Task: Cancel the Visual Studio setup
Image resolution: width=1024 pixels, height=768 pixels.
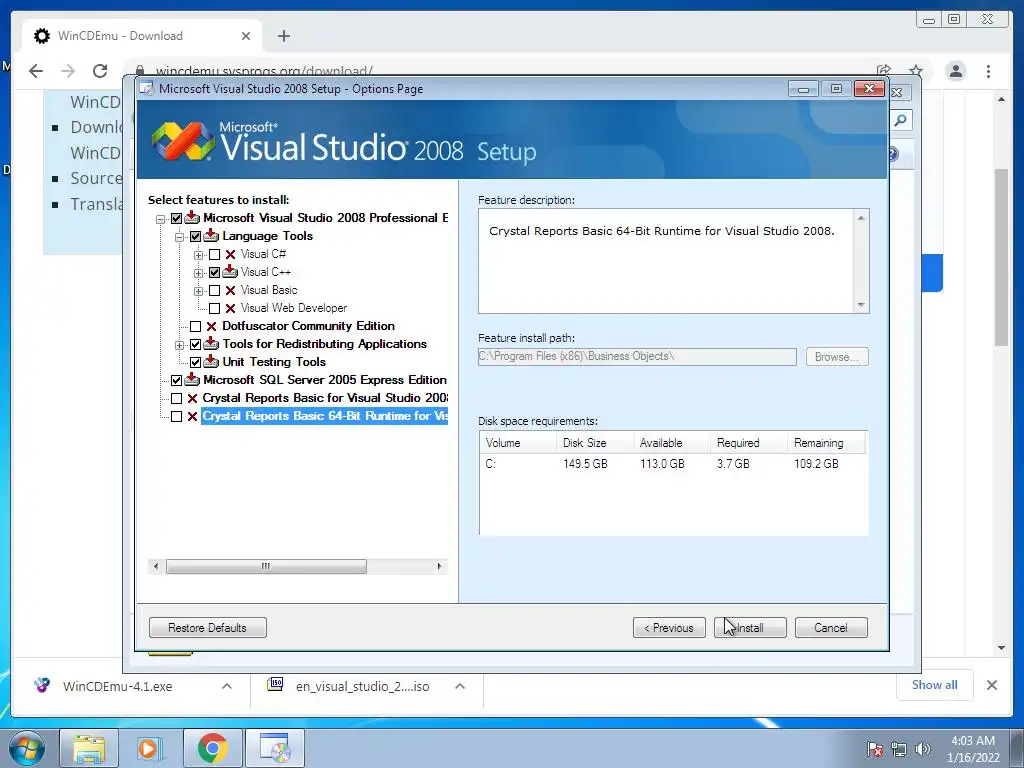Action: tap(831, 628)
